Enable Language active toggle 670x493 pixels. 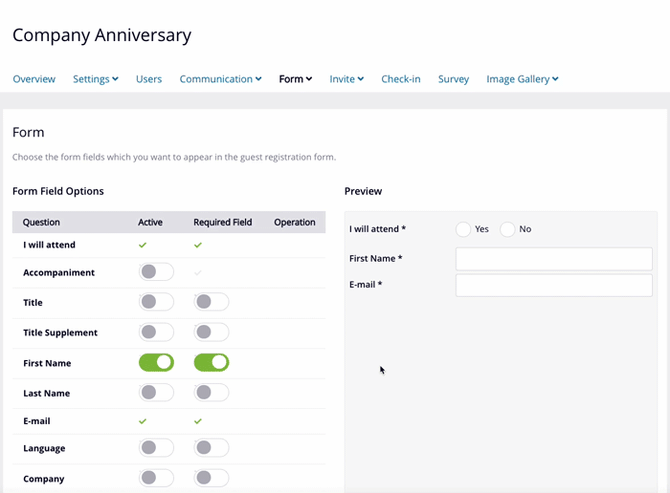[x=156, y=448]
